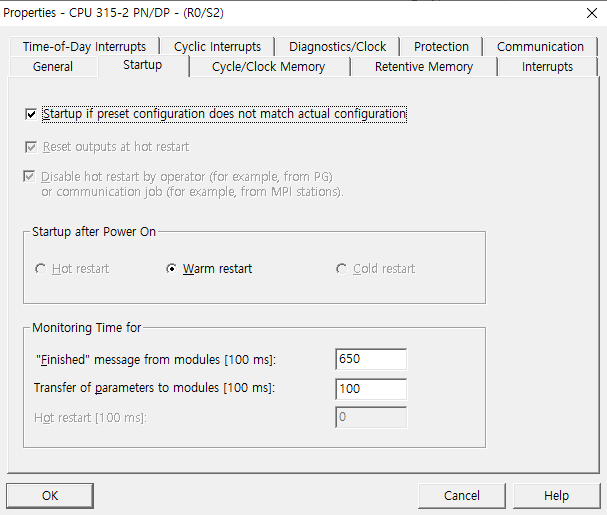Switch to the General tab
Viewport: 607px width, 515px height.
(53, 67)
